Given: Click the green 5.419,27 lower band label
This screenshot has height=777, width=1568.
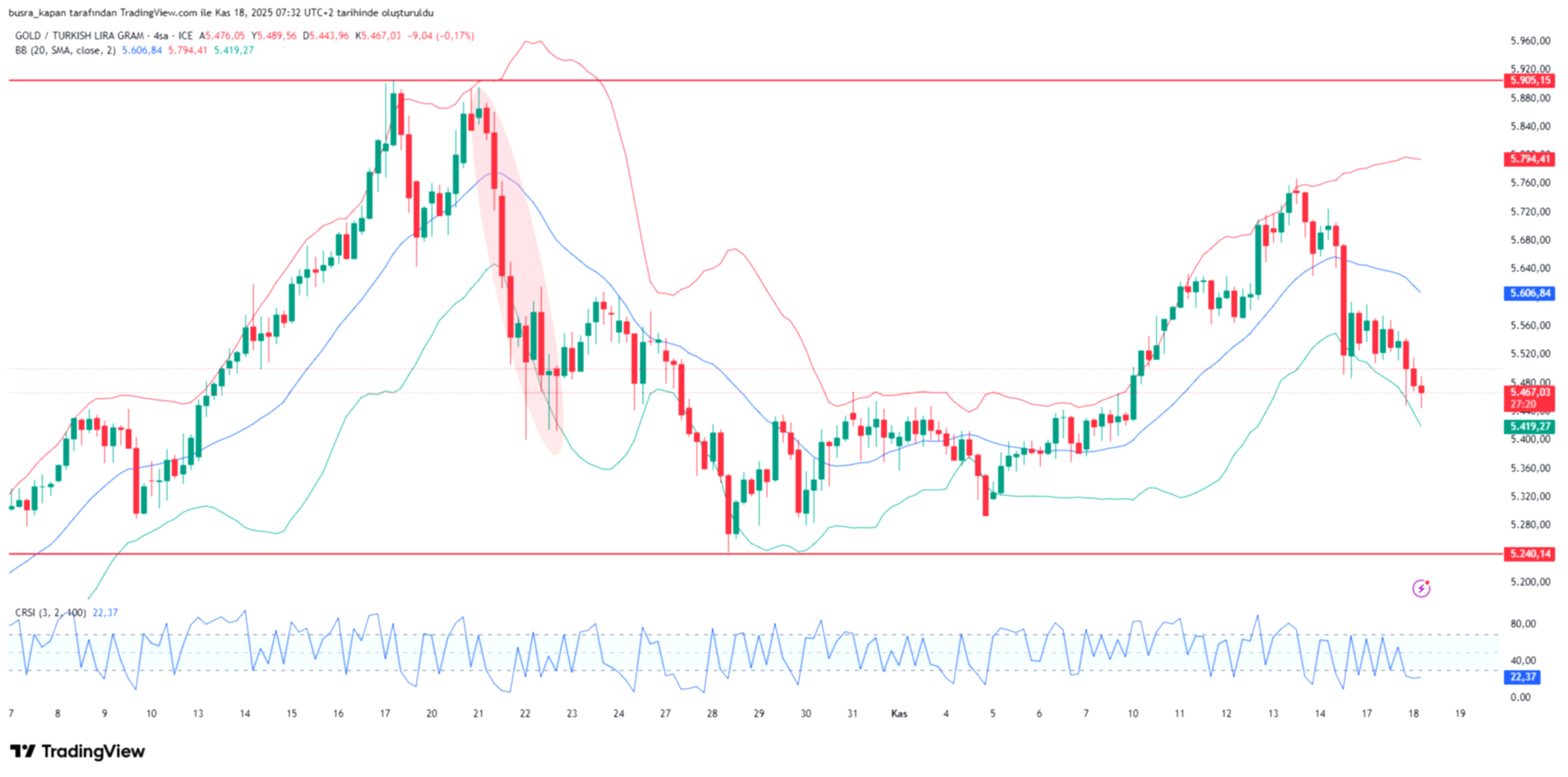Looking at the screenshot, I should tap(1529, 427).
